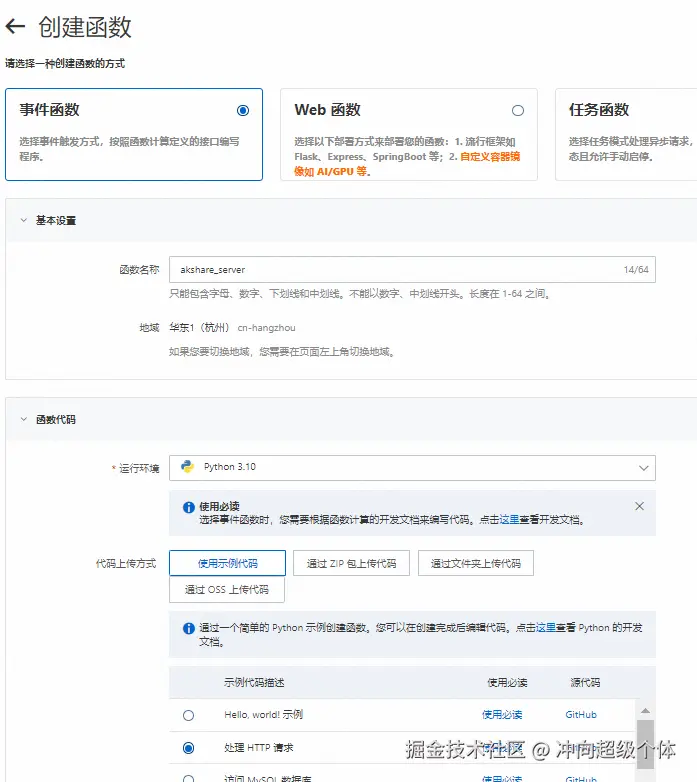Click info icon in Python 示例 notice
Screen dimensions: 697x782
188,628
